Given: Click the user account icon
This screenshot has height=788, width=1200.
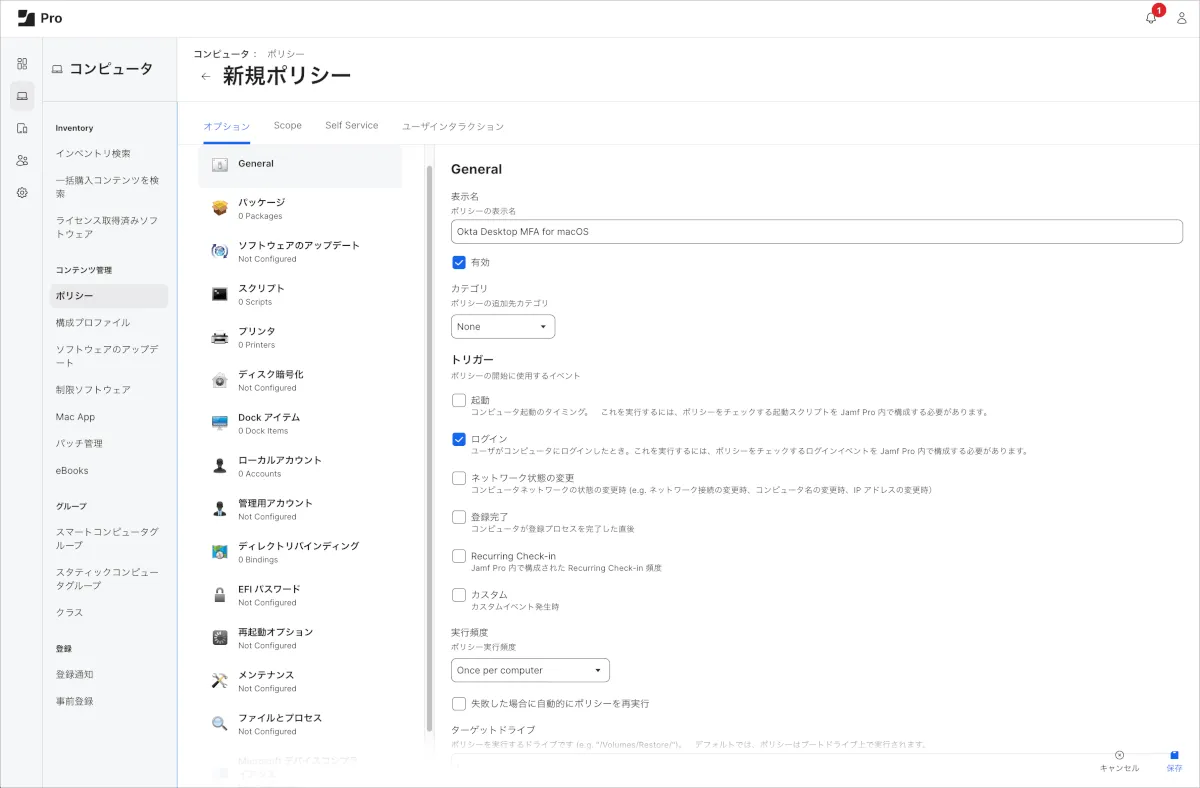Looking at the screenshot, I should 1181,18.
